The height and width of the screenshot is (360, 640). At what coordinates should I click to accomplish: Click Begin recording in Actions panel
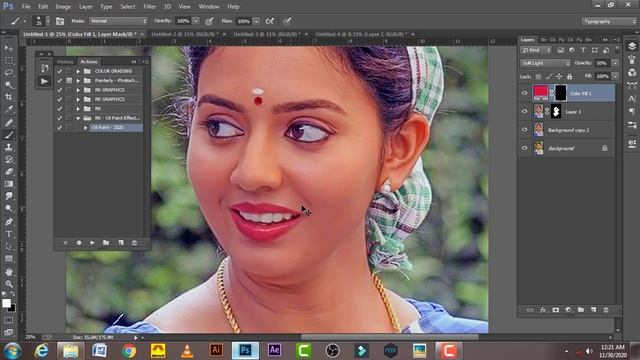click(79, 242)
